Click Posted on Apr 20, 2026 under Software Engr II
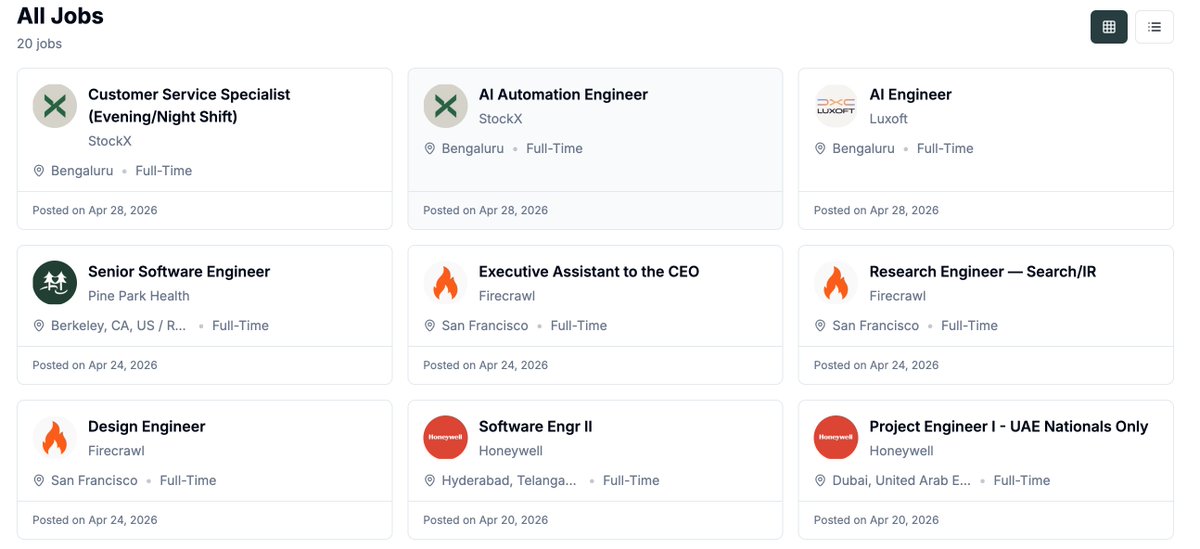 [x=486, y=521]
